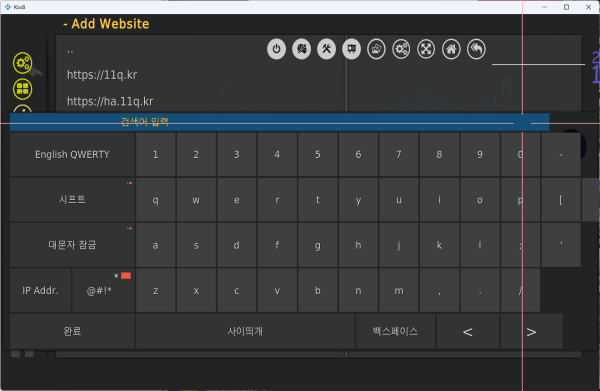Viewport: 600px width, 391px height.
Task: Toggle the 시프트 shift key
Action: tap(72, 200)
